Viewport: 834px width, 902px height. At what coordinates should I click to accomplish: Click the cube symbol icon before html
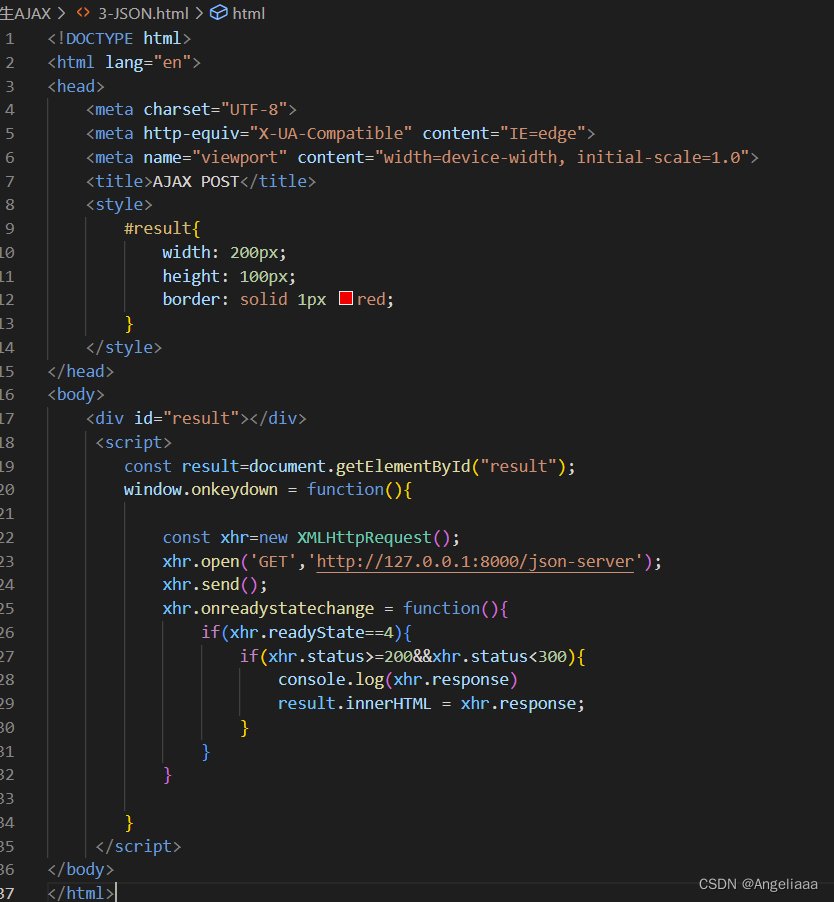click(x=219, y=12)
